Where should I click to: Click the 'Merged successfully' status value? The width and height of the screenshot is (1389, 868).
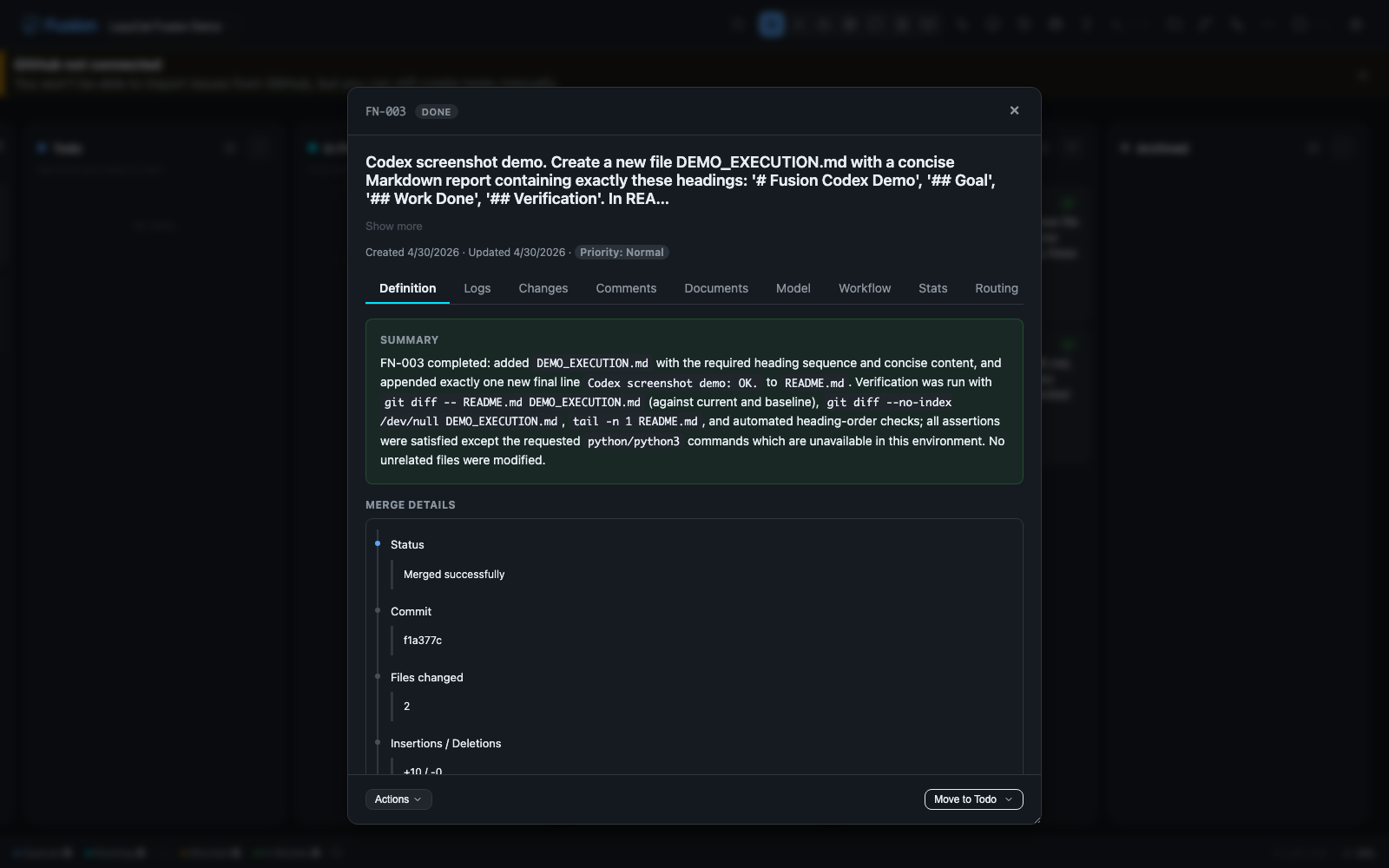(454, 575)
